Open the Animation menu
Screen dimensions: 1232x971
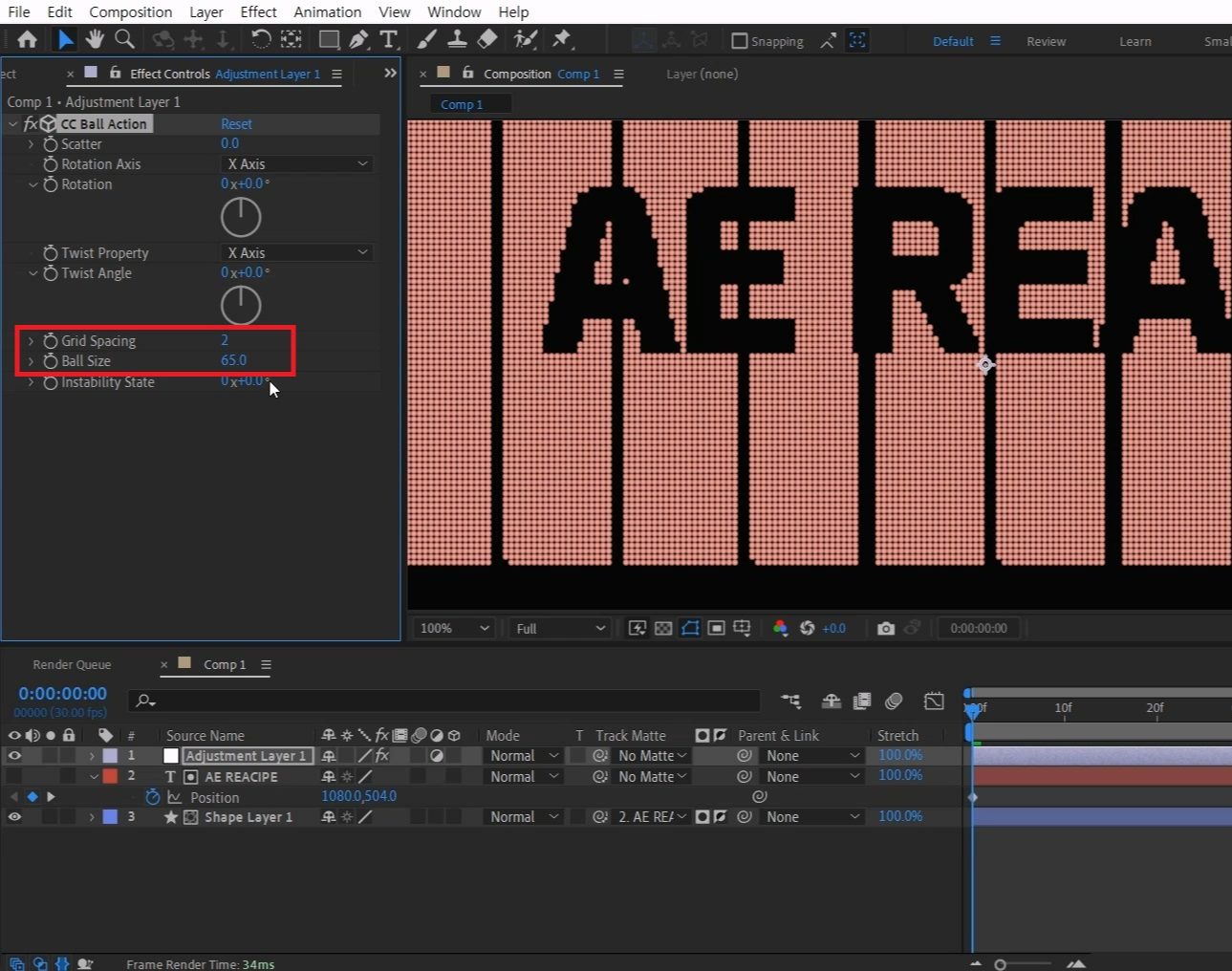click(327, 11)
